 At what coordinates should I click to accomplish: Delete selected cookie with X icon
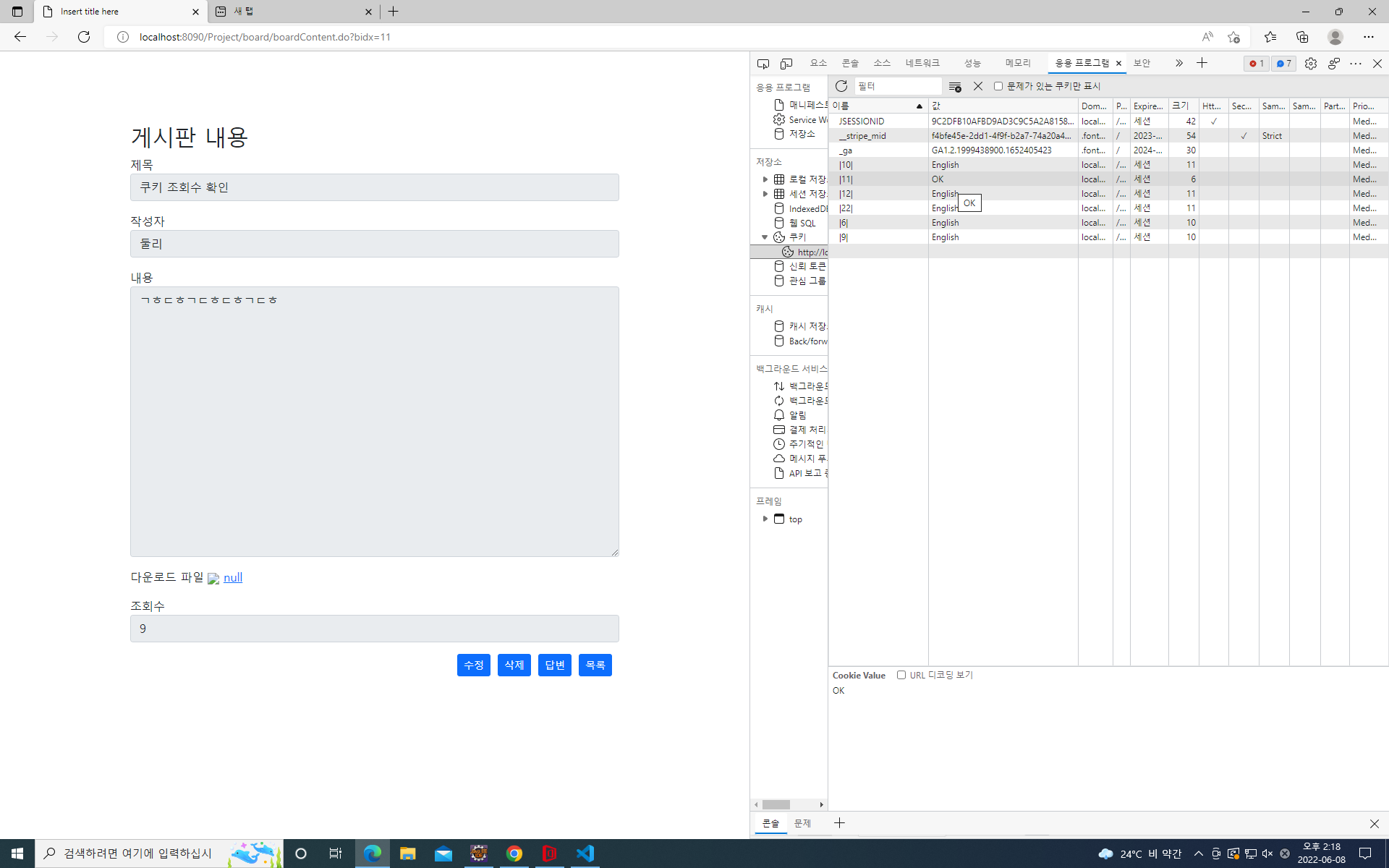(978, 86)
